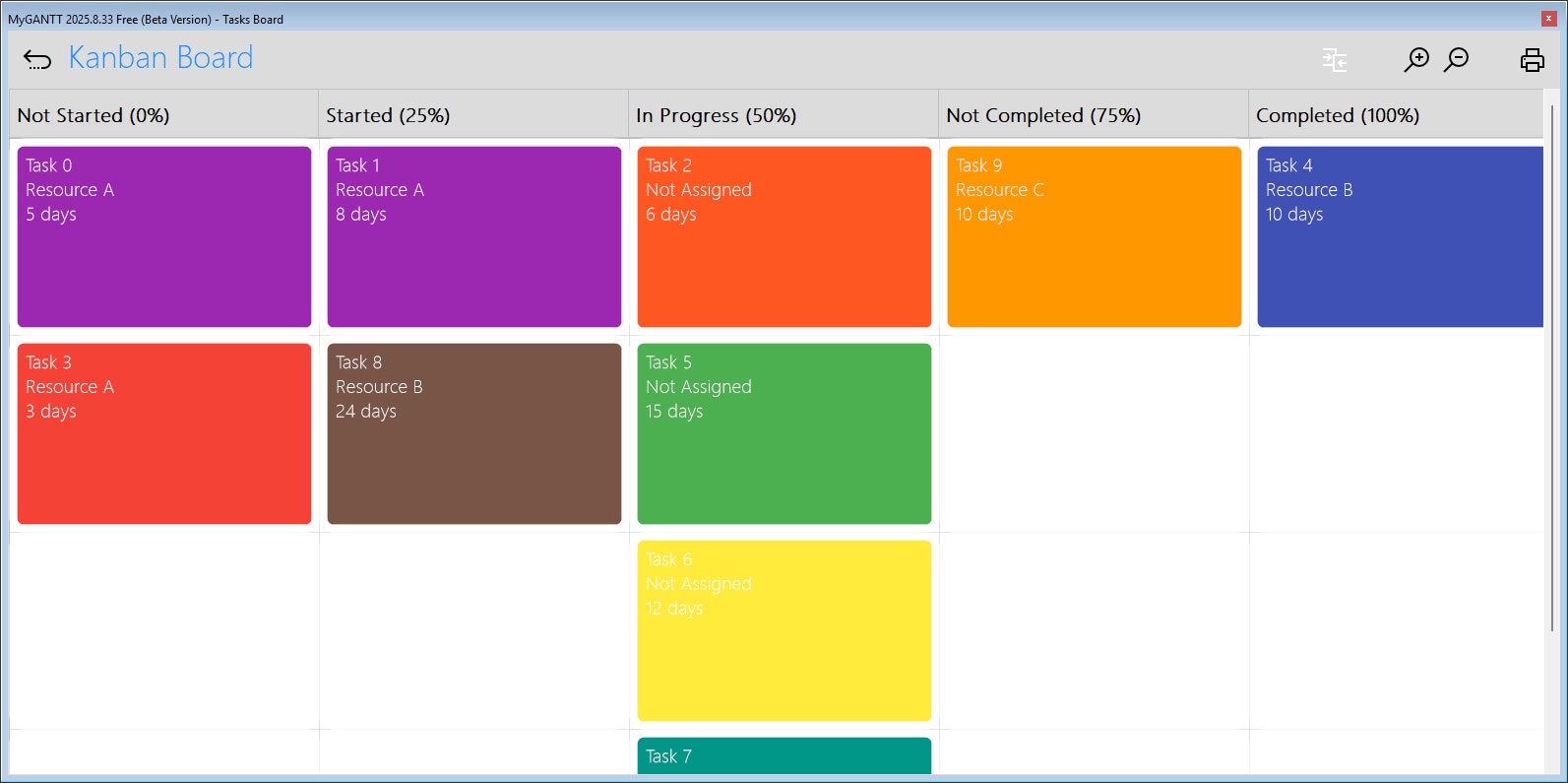Select the Task 1 purple card
The image size is (1568, 783).
point(474,236)
